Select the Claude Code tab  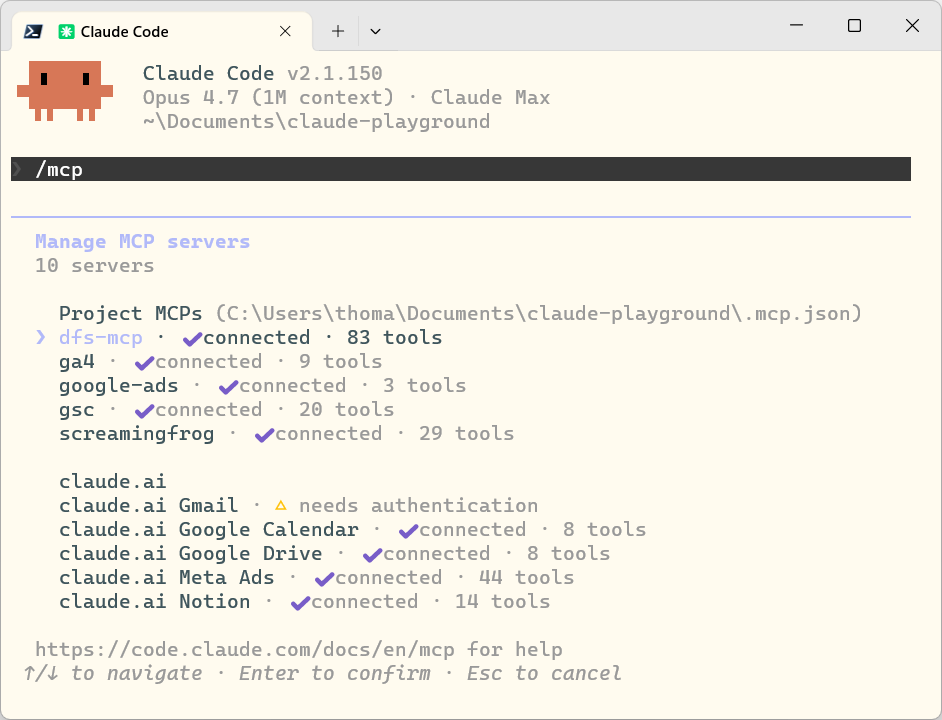[162, 31]
